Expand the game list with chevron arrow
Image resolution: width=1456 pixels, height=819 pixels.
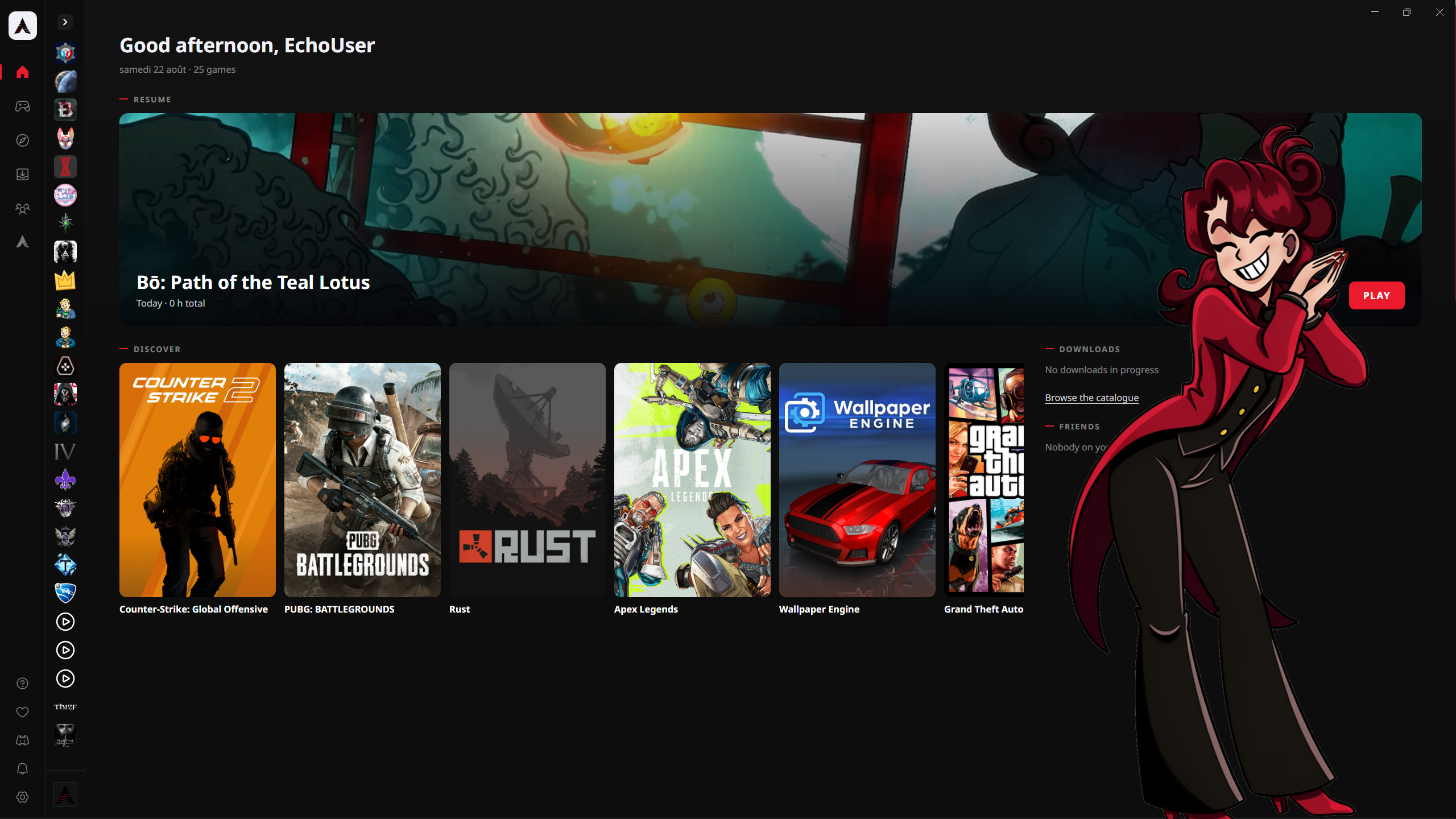coord(65,22)
